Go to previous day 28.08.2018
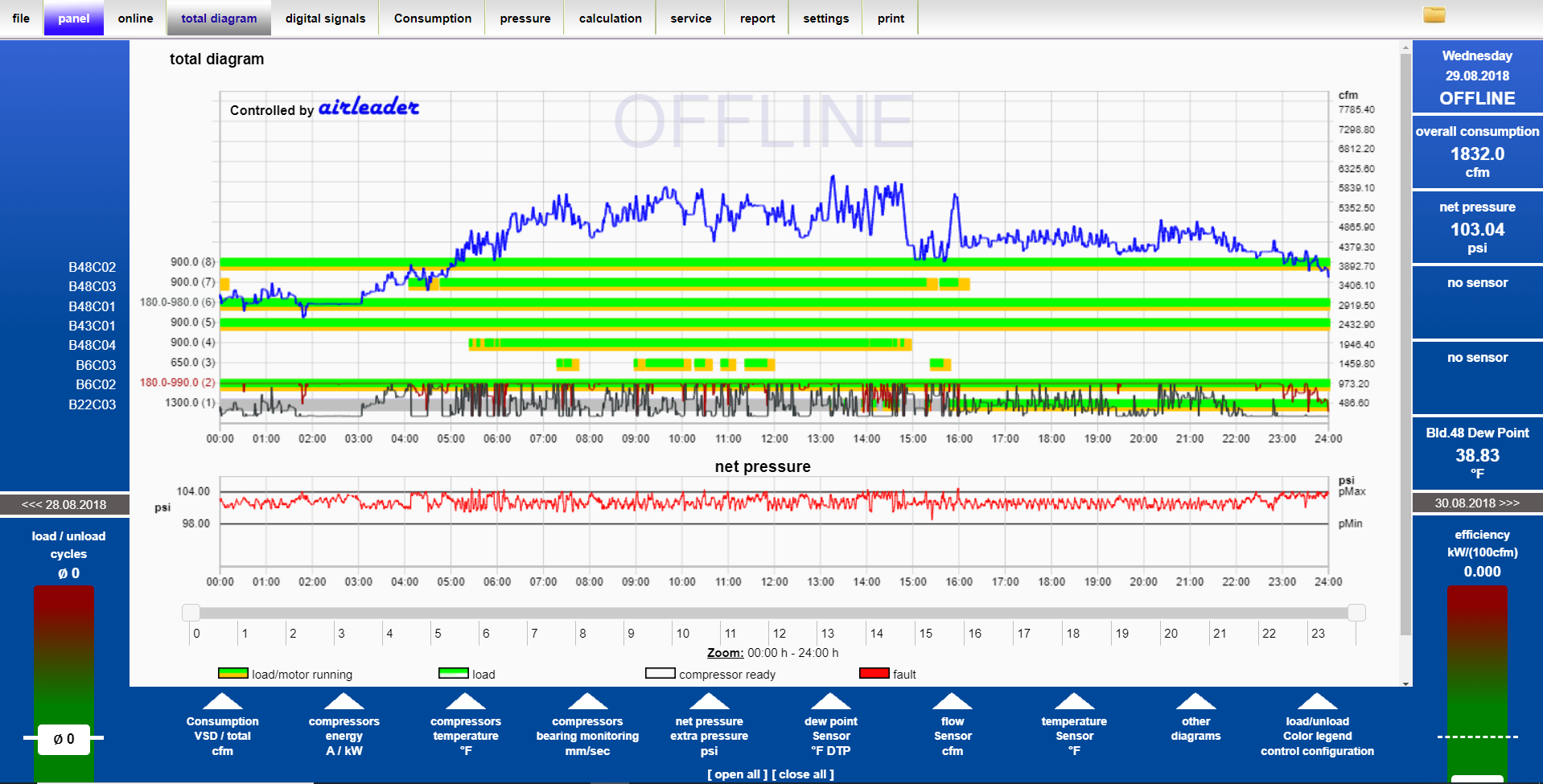This screenshot has width=1543, height=784. coord(64,504)
